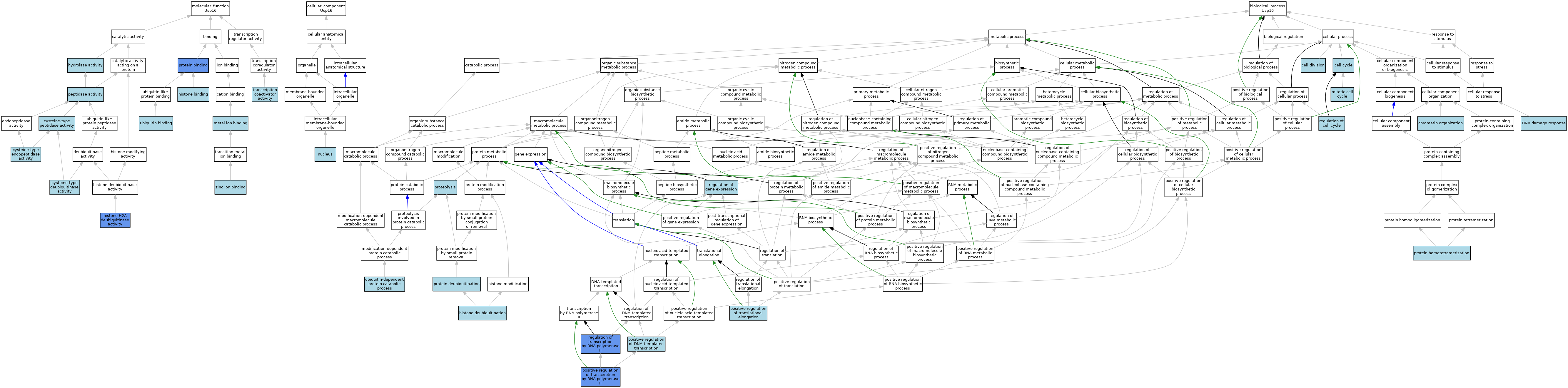The image size is (1568, 388).
Task: Select 'positive regulation of translational elongation' node
Action: coord(748,313)
